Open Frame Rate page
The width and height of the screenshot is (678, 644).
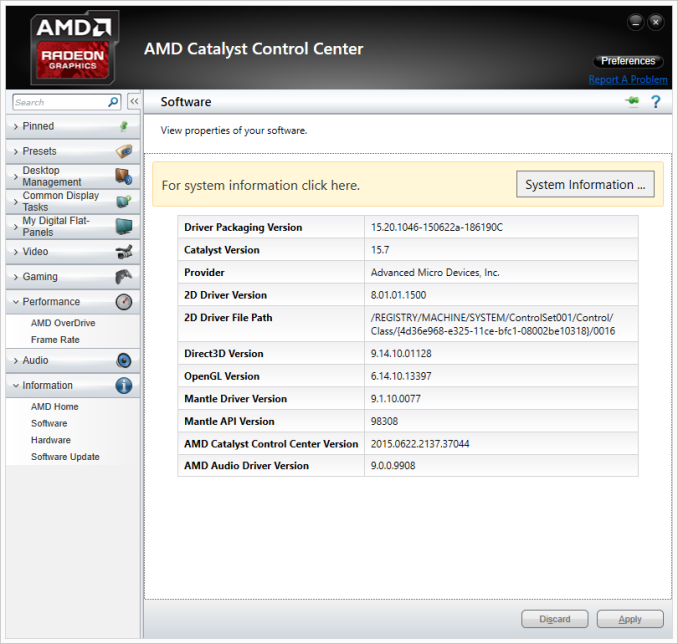pos(55,340)
